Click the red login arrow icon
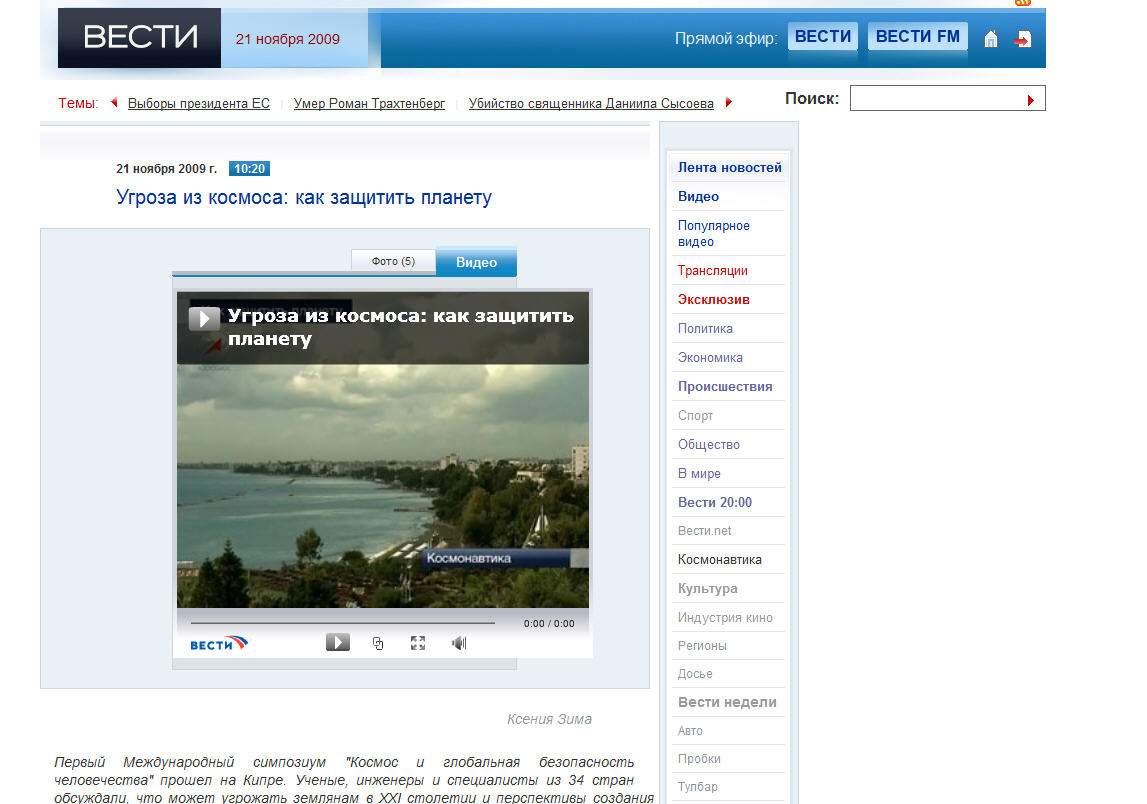 pos(1023,39)
